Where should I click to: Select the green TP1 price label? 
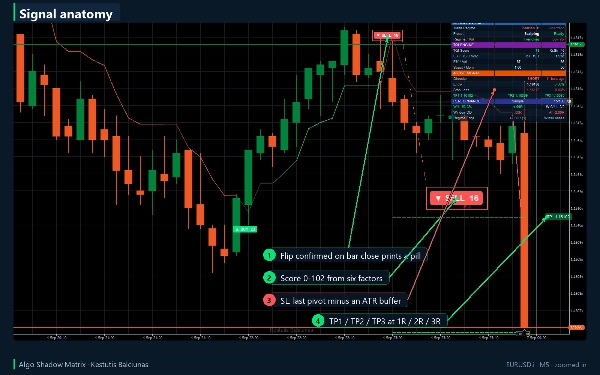pyautogui.click(x=558, y=217)
